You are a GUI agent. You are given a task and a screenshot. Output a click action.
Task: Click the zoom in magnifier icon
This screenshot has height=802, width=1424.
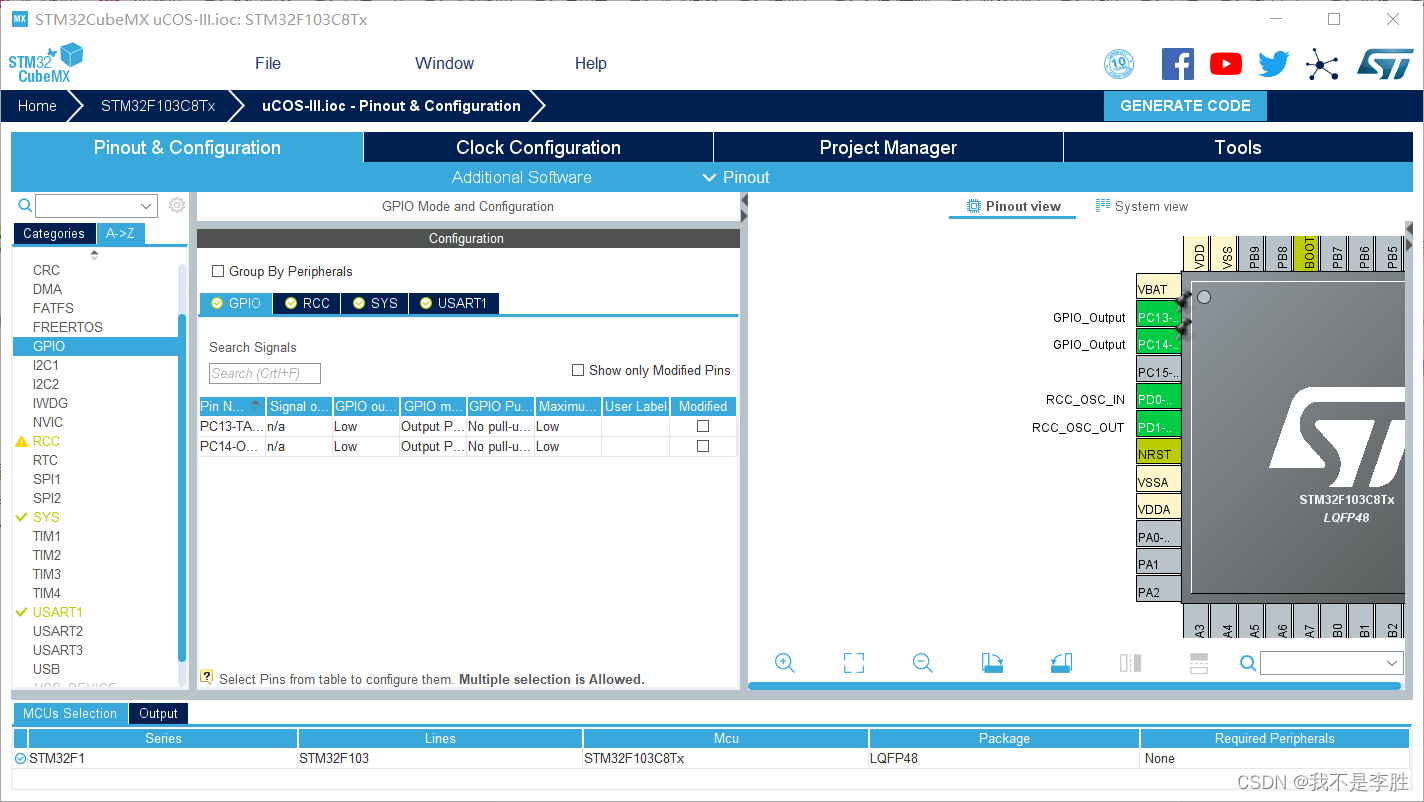pyautogui.click(x=785, y=663)
